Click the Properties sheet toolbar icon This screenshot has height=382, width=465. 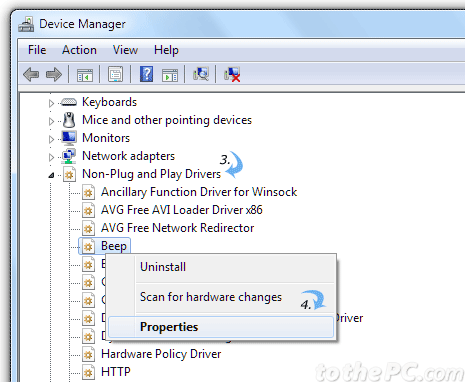(x=115, y=74)
